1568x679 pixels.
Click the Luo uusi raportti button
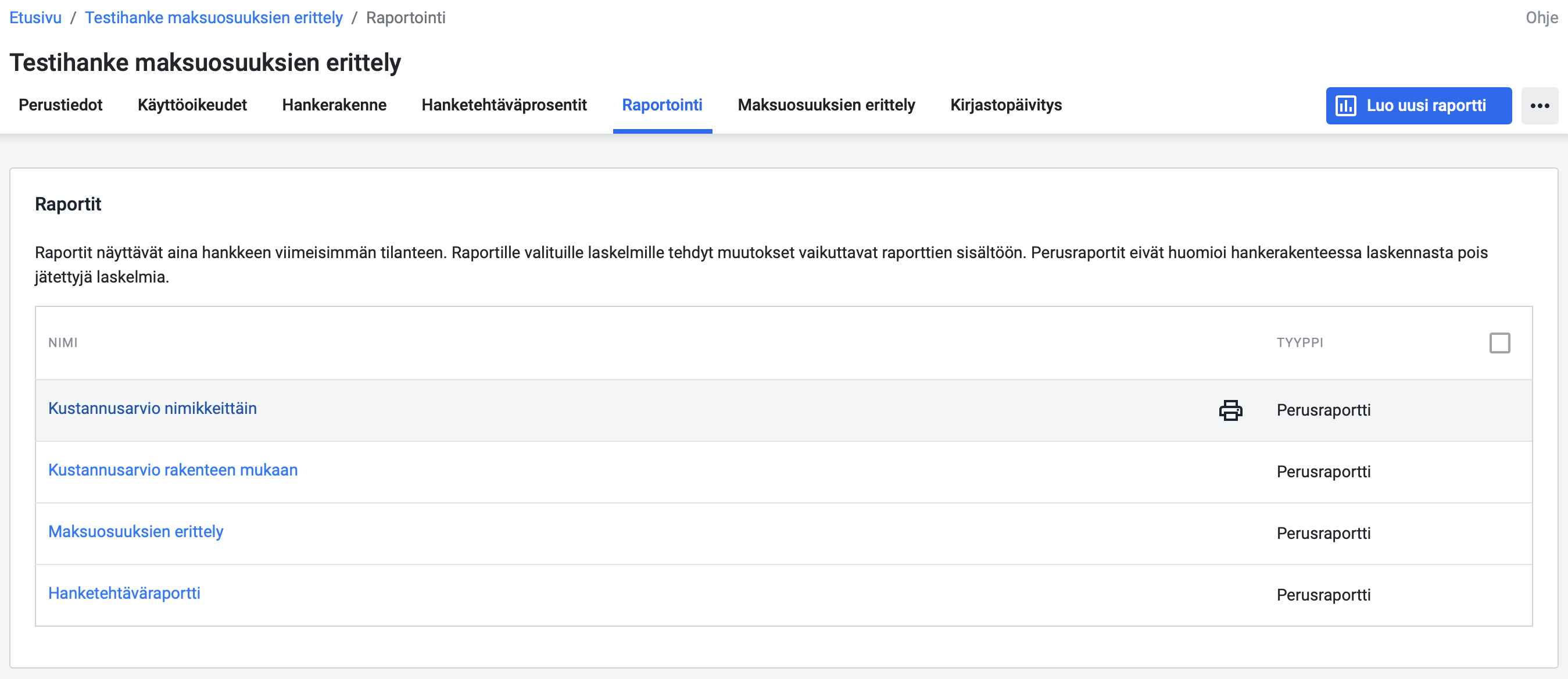point(1418,105)
